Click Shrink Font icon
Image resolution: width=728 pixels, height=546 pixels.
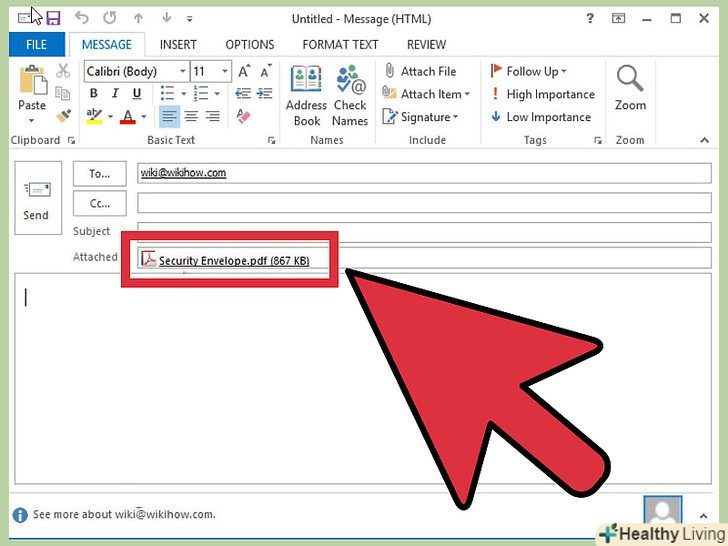[x=265, y=71]
